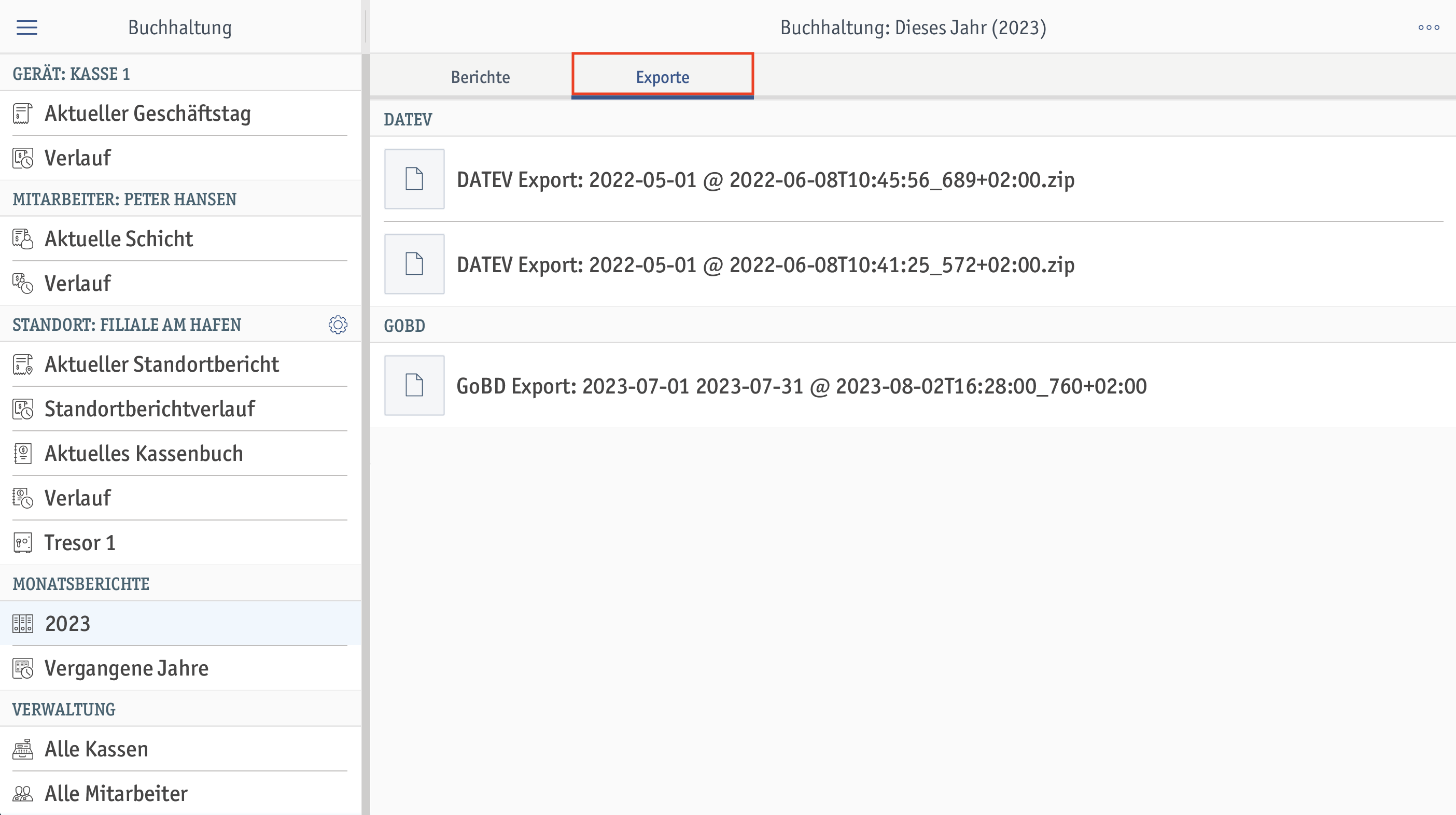The width and height of the screenshot is (1456, 815).
Task: Open Vergangene Jahre
Action: coord(180,669)
